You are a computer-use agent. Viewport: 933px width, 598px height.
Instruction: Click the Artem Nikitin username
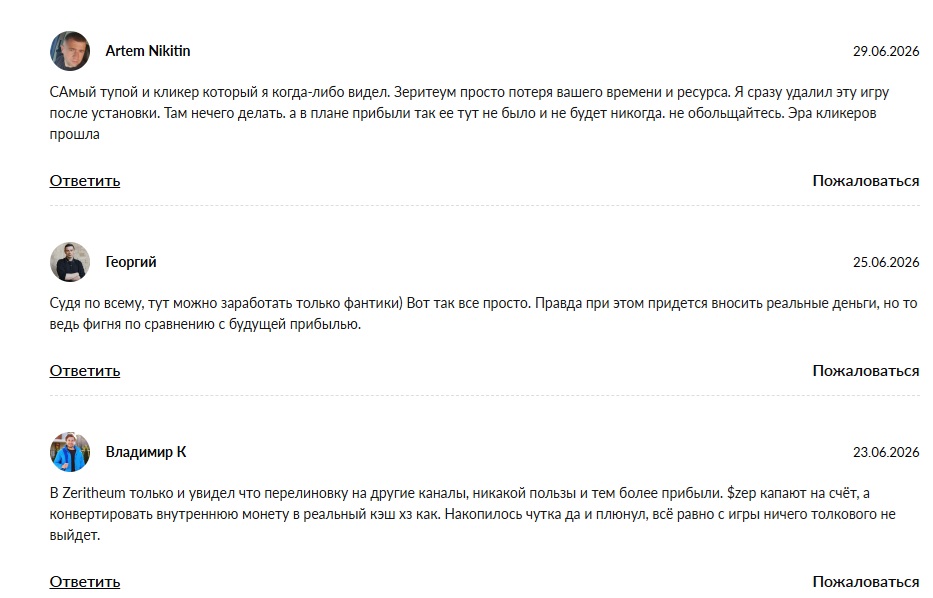[x=148, y=51]
